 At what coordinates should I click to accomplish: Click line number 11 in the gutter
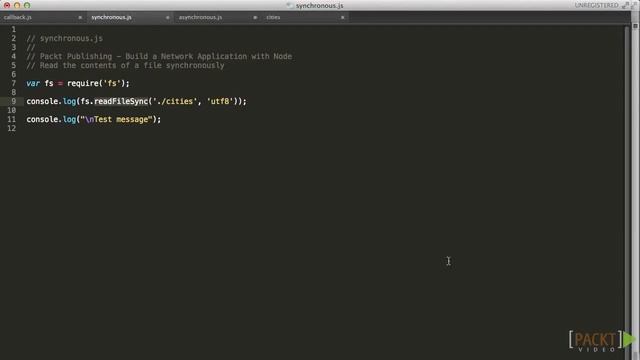point(11,119)
